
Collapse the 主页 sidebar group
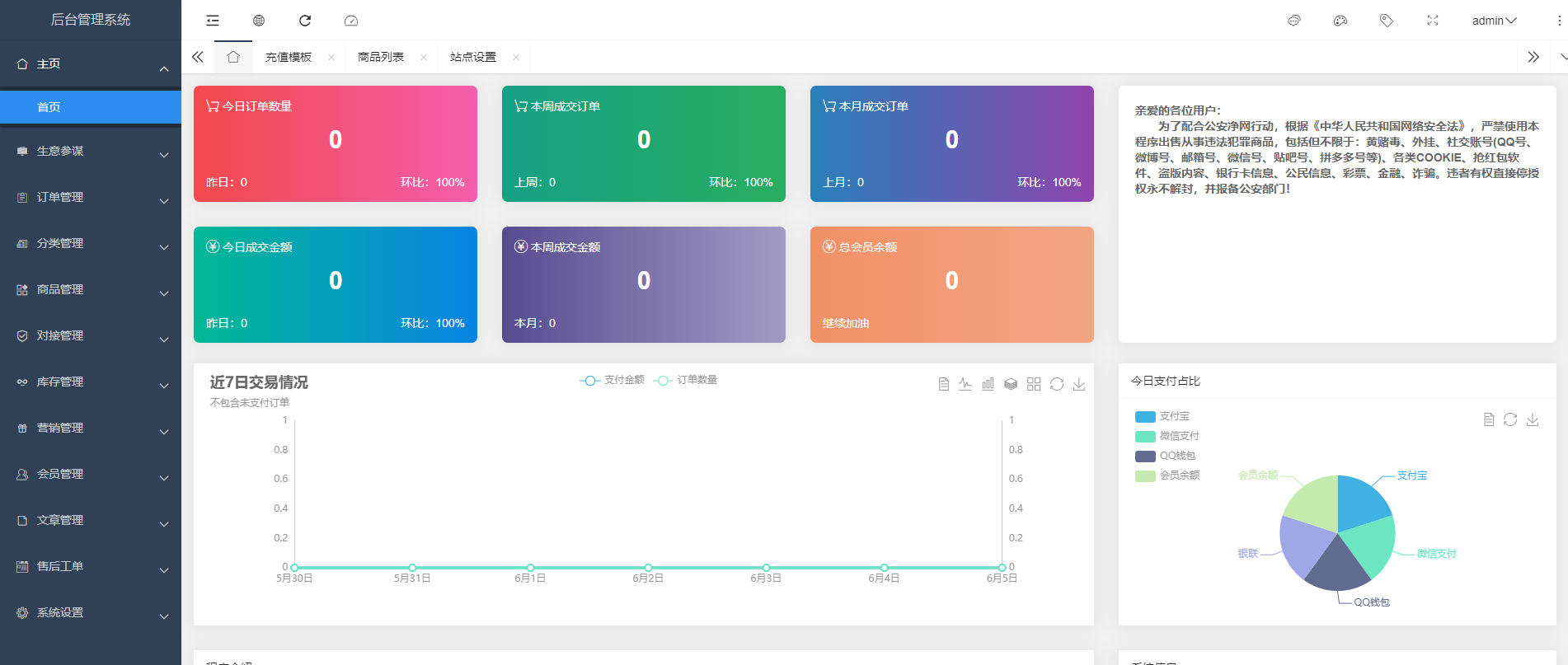(91, 63)
